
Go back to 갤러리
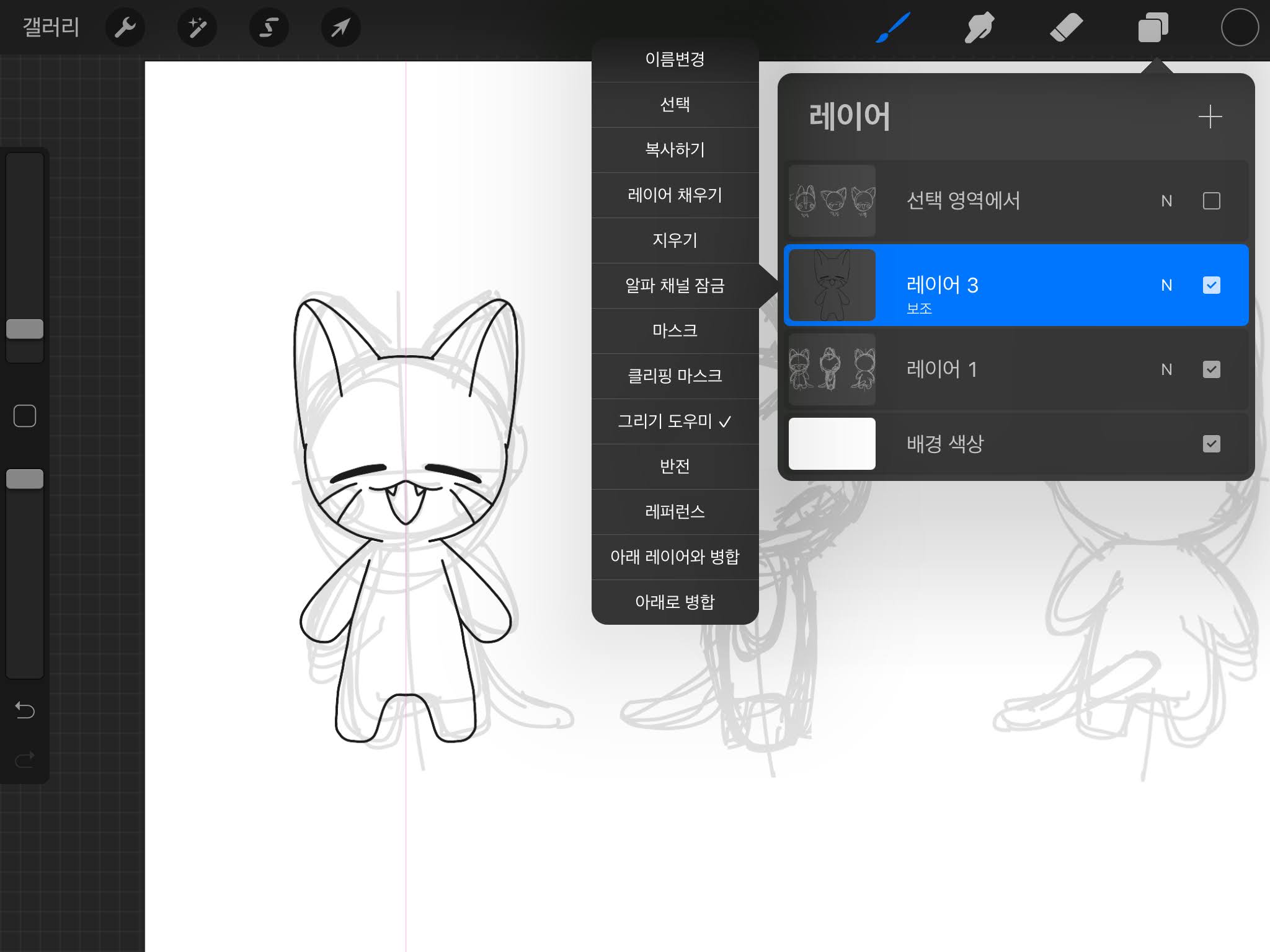51,27
